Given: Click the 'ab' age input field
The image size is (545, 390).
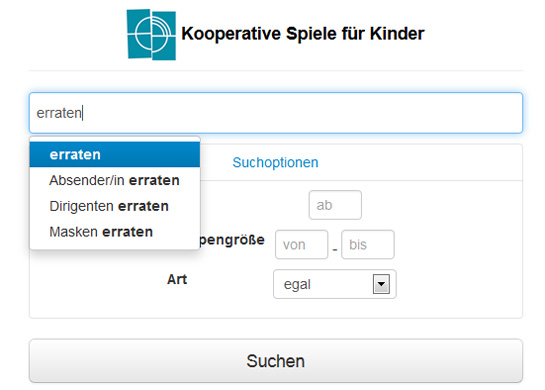Looking at the screenshot, I should click(x=335, y=205).
